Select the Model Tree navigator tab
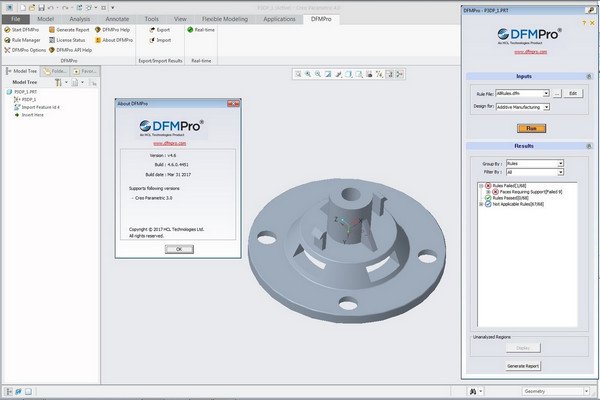 (21, 71)
